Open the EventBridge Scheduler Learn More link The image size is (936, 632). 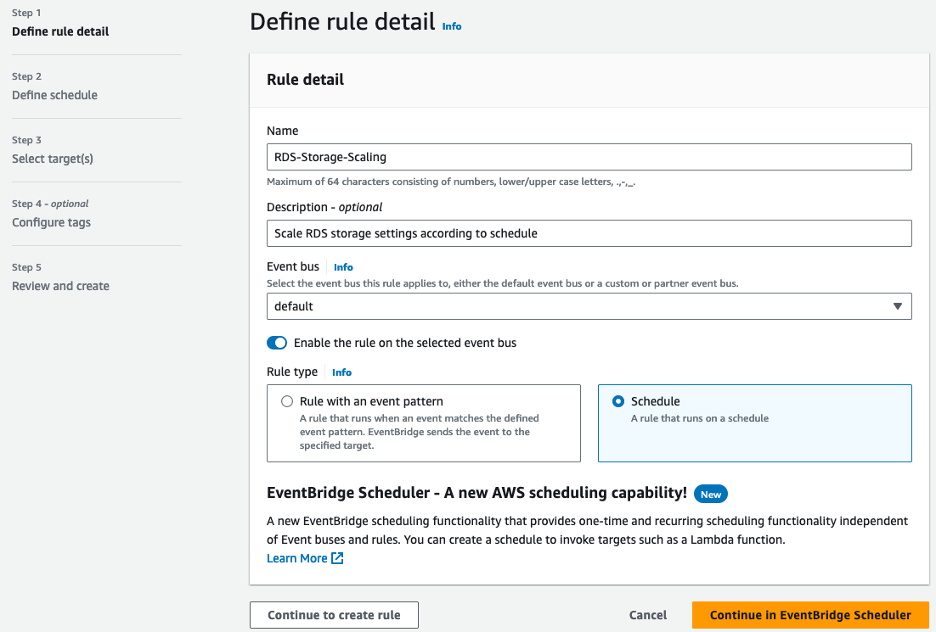295,558
